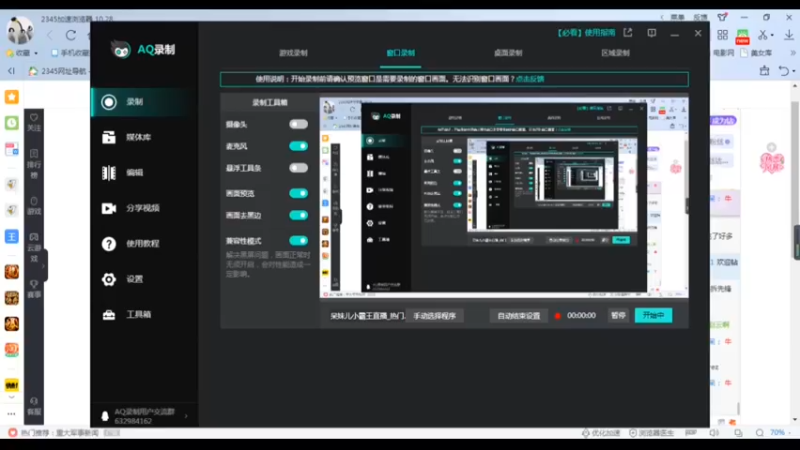Click the 自动结束设置 button

[x=519, y=316]
